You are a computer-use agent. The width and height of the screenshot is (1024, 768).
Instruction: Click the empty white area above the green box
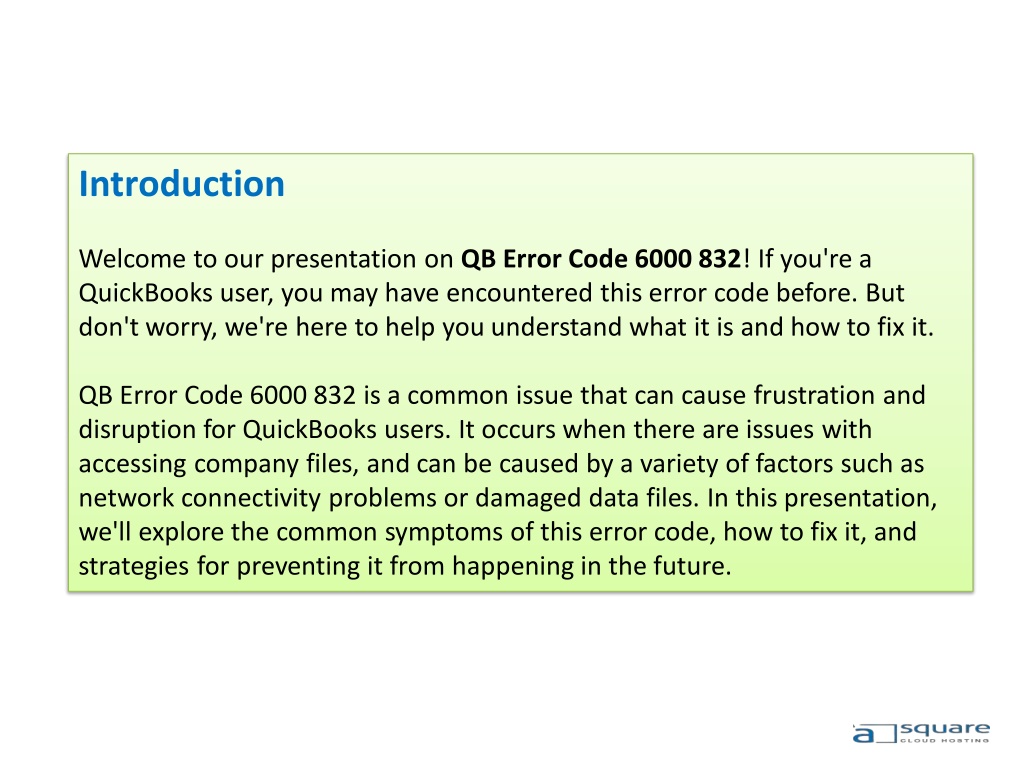(x=512, y=75)
